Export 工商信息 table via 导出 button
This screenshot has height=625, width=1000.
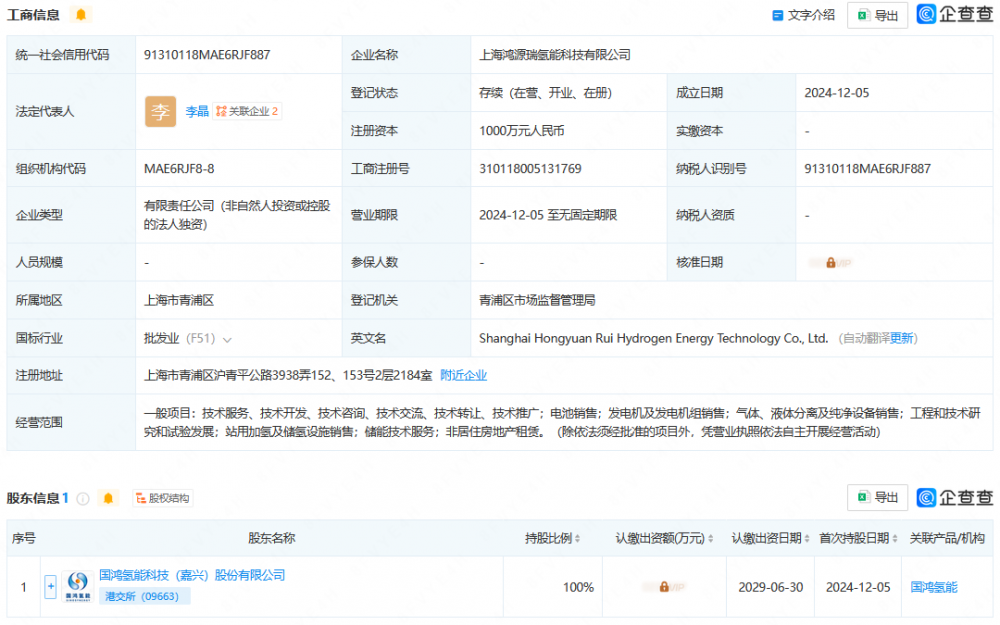[x=877, y=15]
